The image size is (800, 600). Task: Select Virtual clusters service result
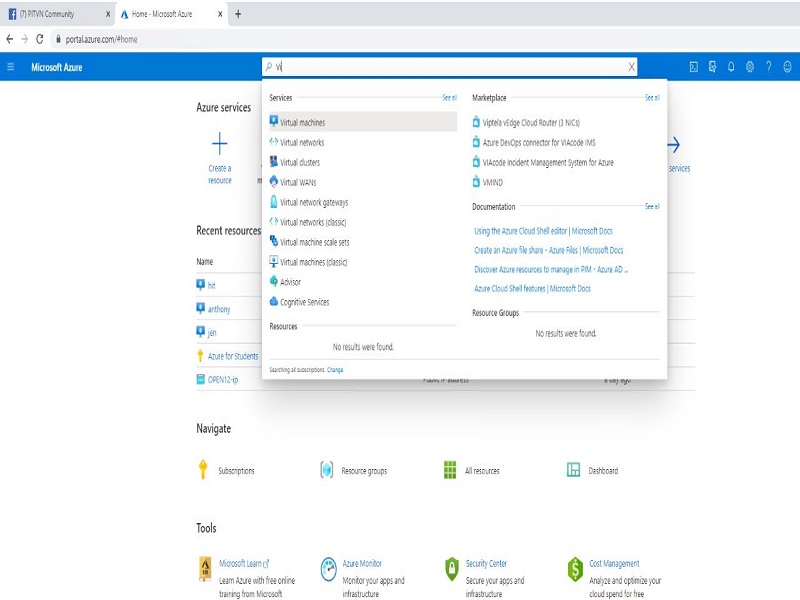[300, 162]
